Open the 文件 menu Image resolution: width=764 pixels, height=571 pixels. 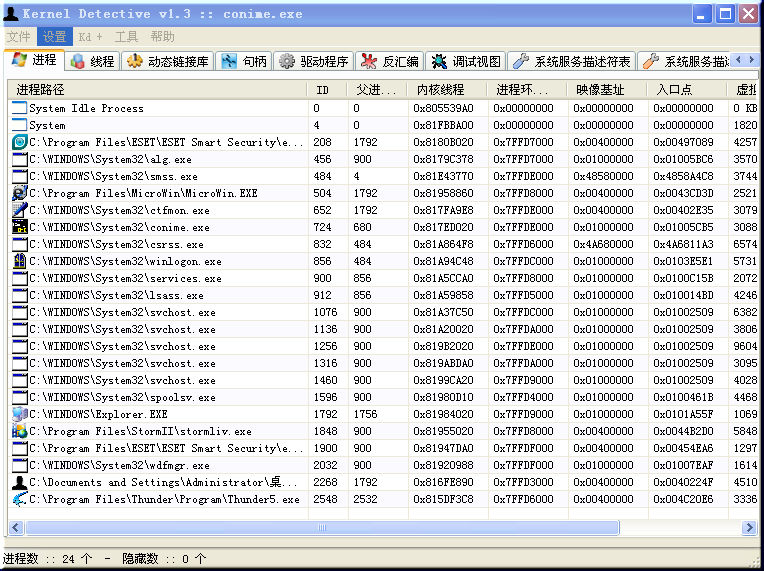point(19,37)
